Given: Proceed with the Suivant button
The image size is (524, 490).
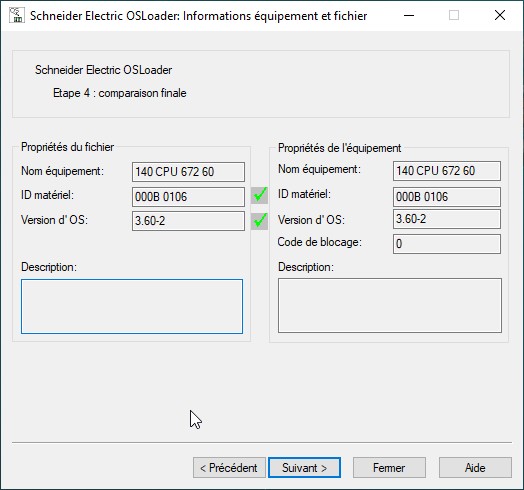Looking at the screenshot, I should [304, 468].
